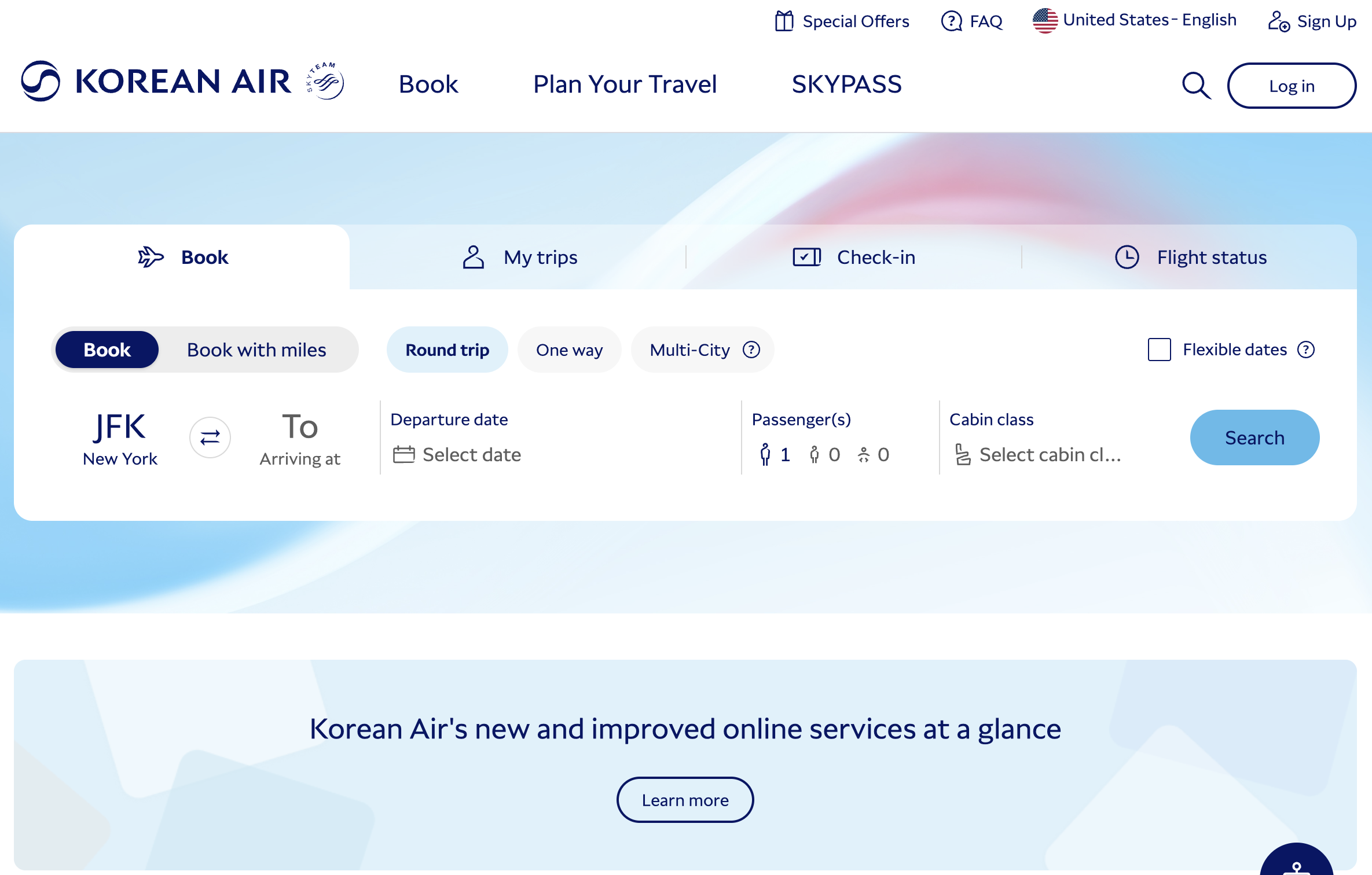This screenshot has width=1372, height=875.
Task: Open the Cabin class selector
Action: pyautogui.click(x=1036, y=454)
